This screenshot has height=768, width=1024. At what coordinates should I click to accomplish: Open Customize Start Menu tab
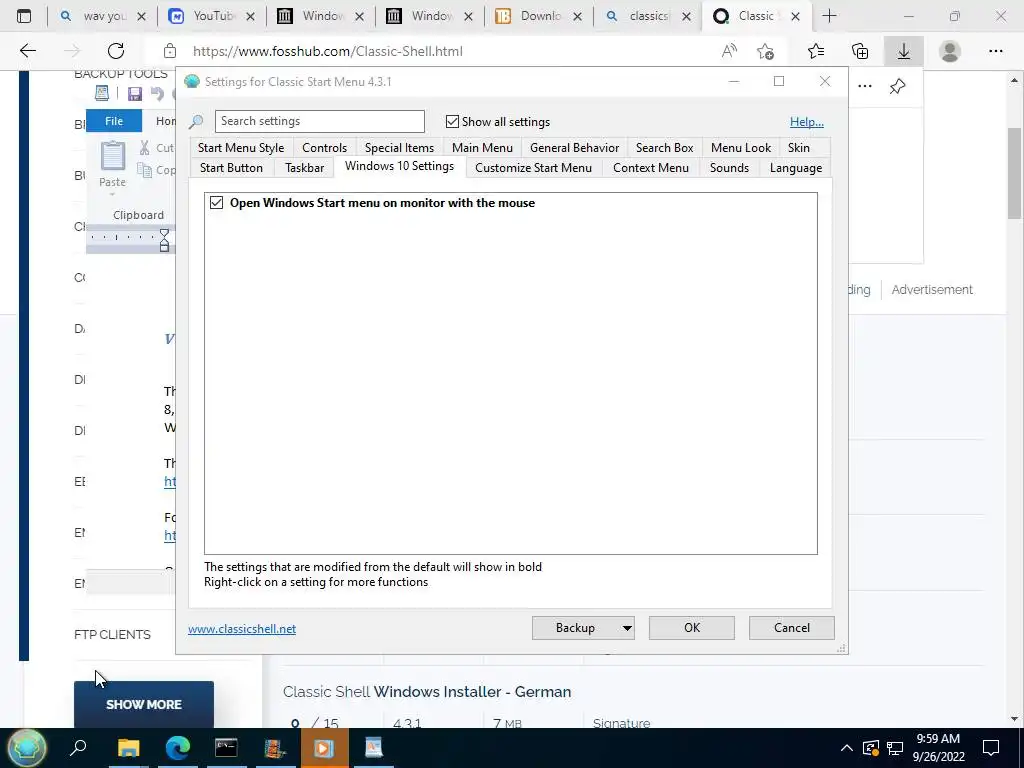(x=534, y=168)
